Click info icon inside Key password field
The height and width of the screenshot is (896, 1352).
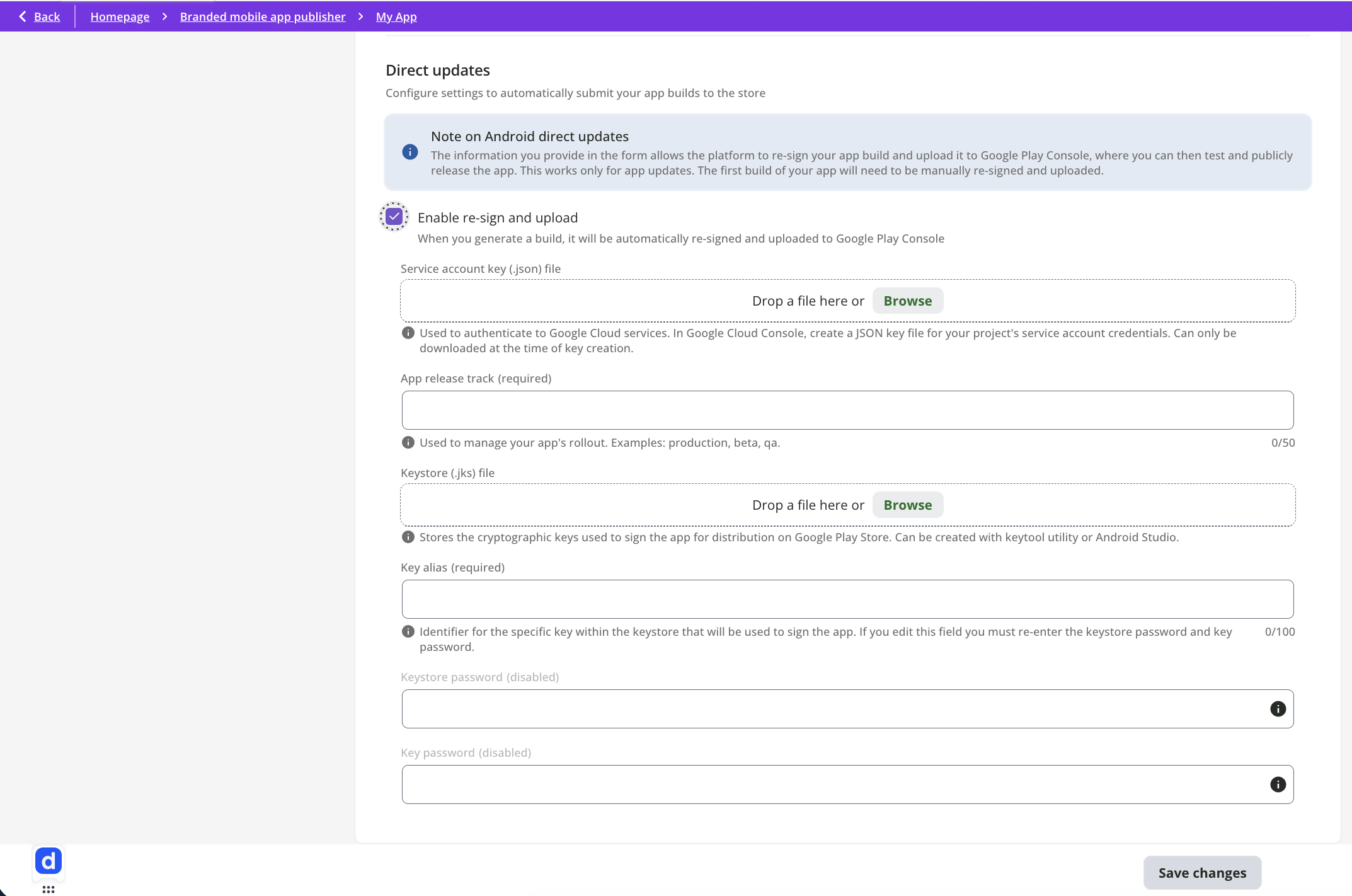1278,784
